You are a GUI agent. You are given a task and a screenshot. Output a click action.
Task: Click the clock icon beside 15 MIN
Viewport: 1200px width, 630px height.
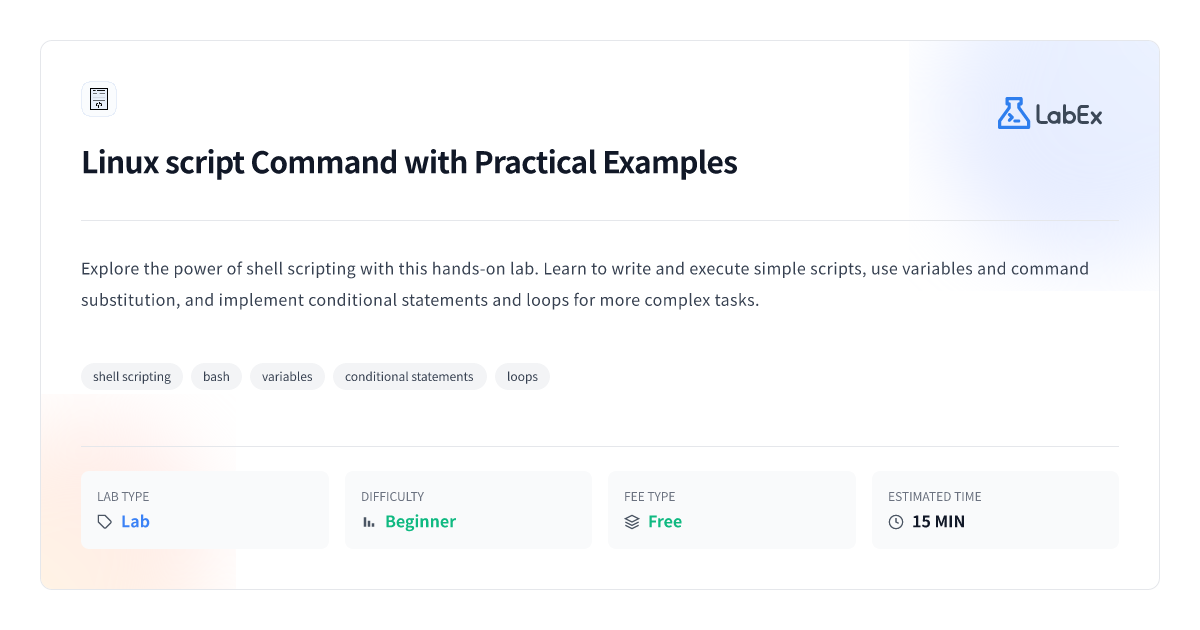pos(896,522)
